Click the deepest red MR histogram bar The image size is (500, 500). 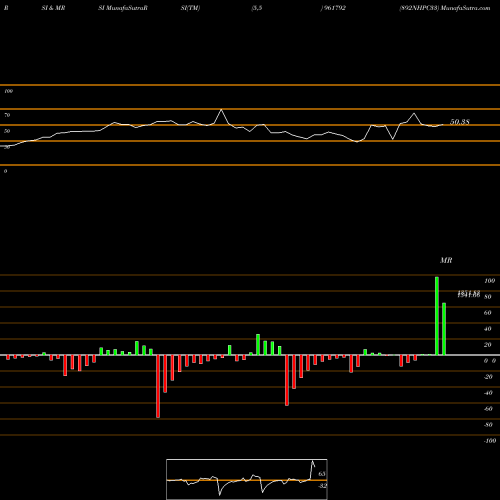coord(158,386)
